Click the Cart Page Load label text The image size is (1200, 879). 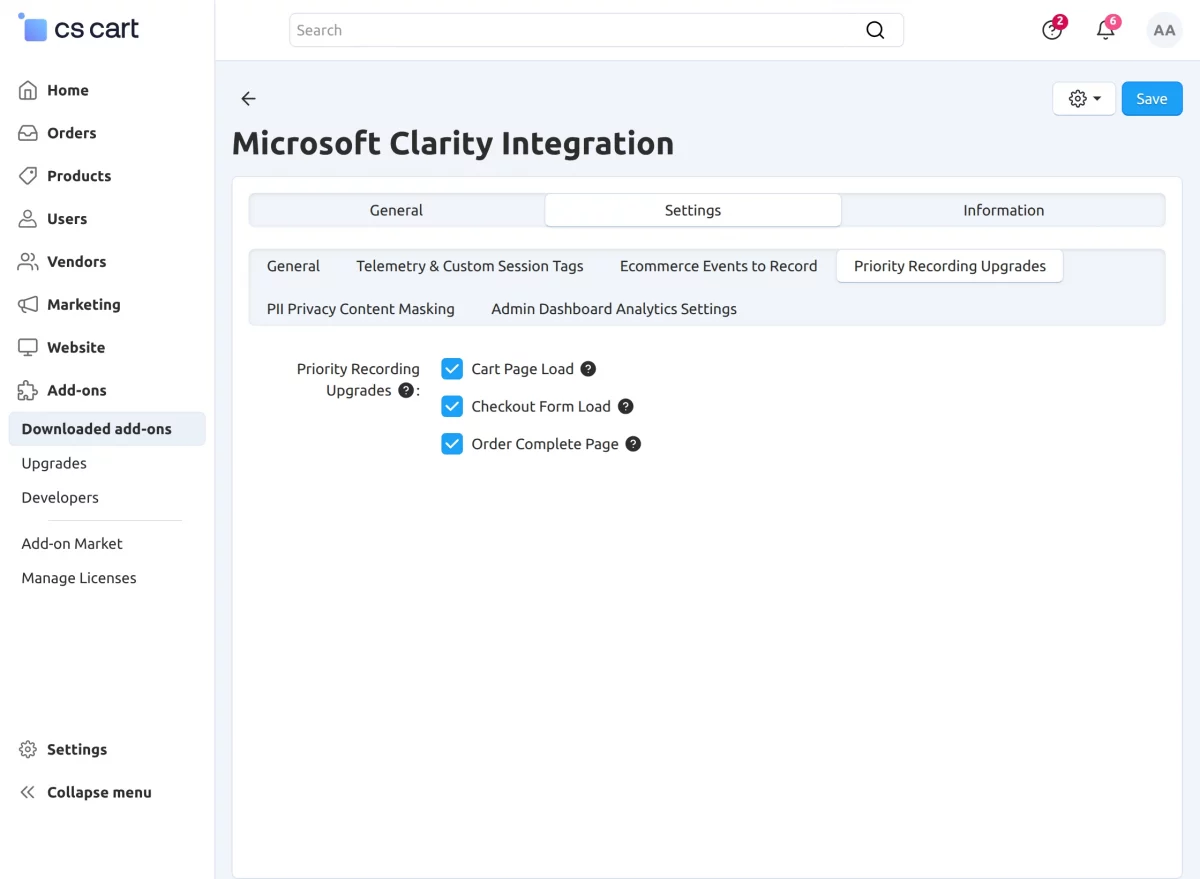click(x=523, y=369)
